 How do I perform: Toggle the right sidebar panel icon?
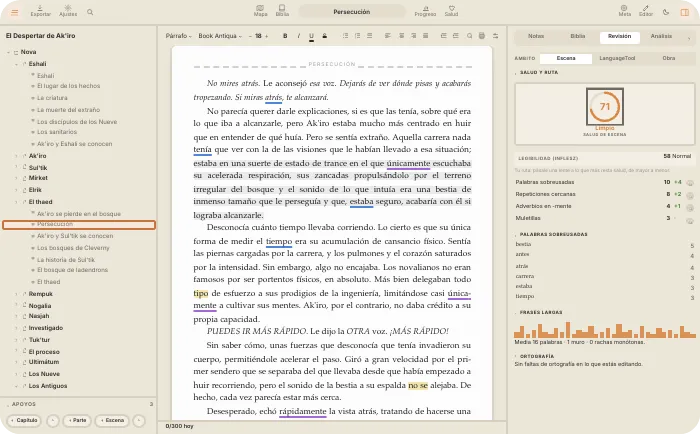point(684,12)
